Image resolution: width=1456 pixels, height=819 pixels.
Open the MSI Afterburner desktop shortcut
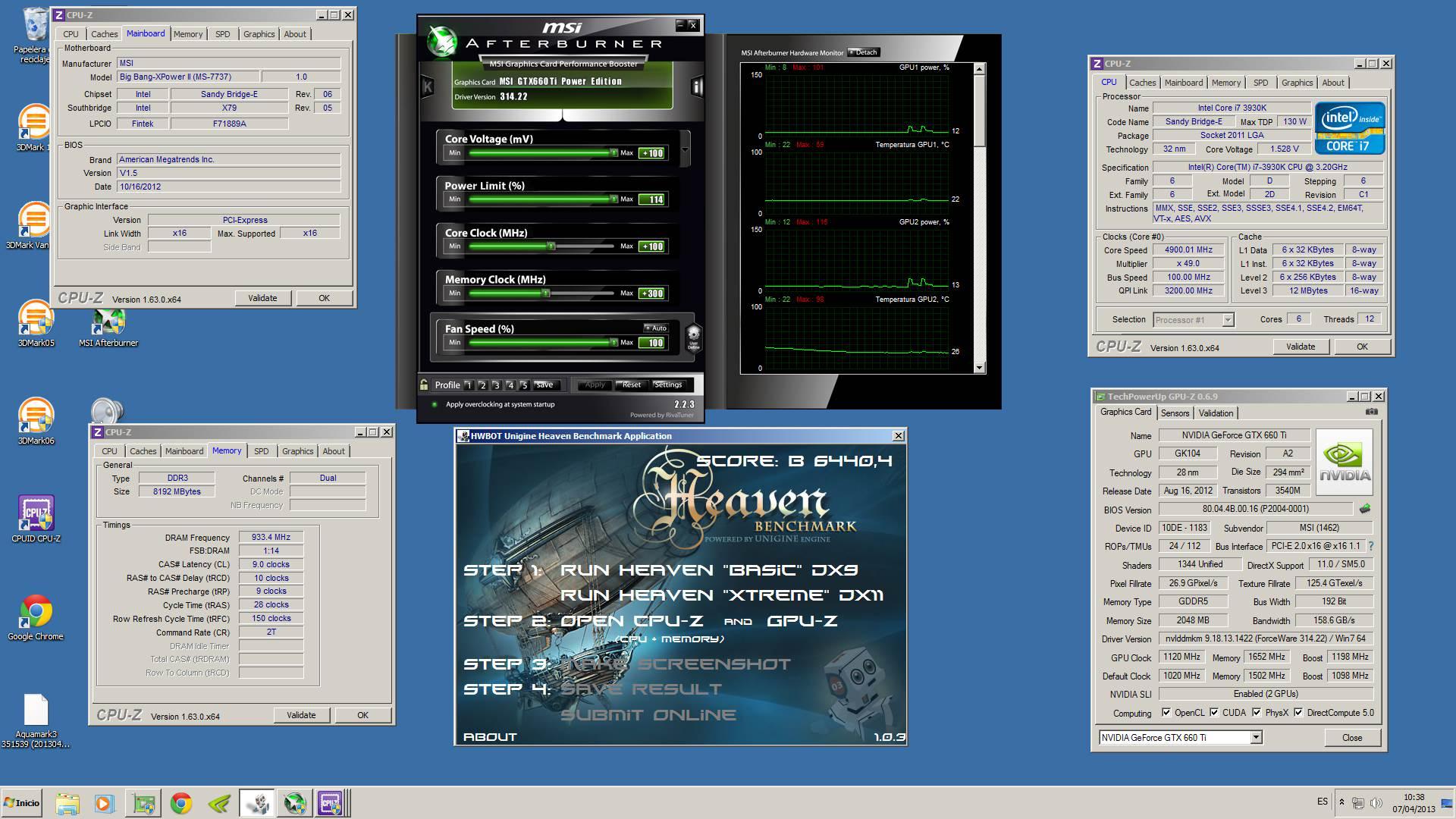point(108,328)
